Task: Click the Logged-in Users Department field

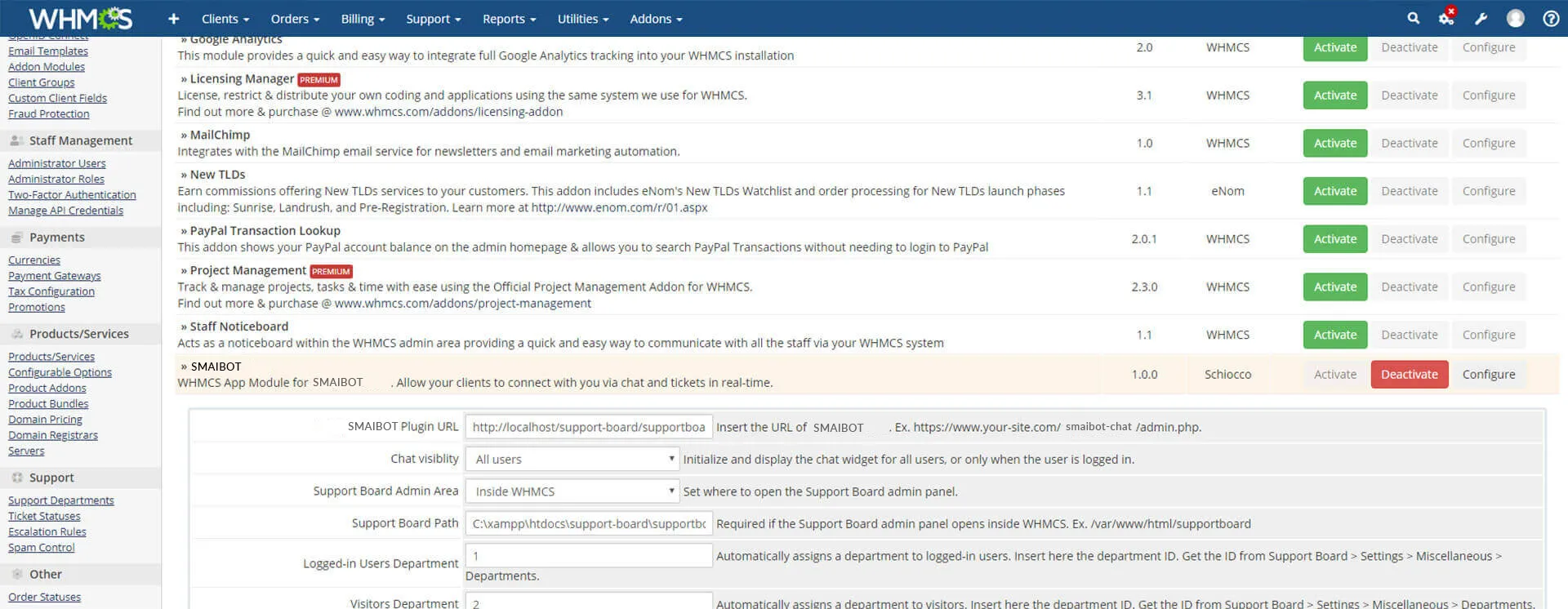Action: [x=589, y=556]
